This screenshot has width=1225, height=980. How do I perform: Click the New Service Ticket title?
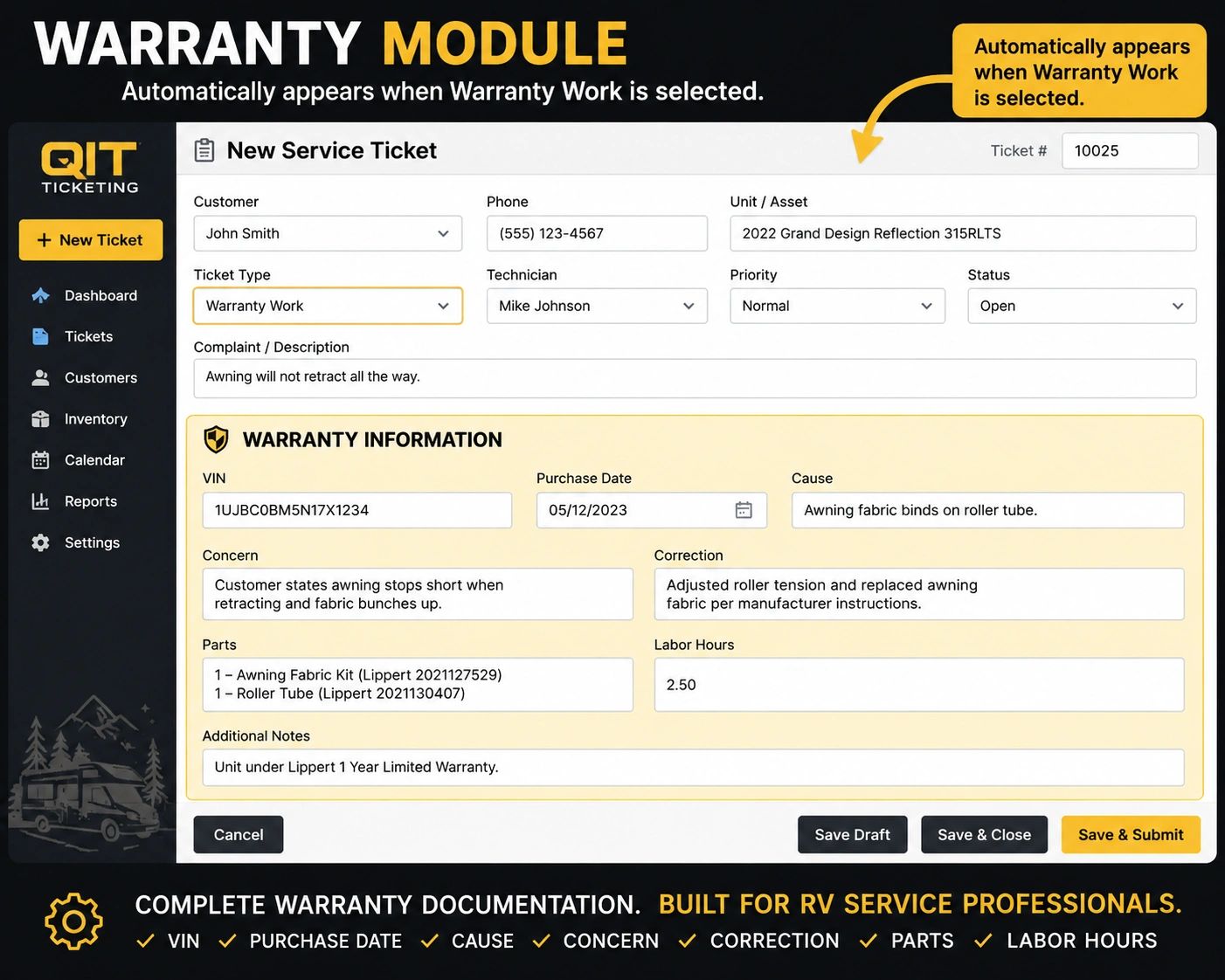(x=331, y=150)
